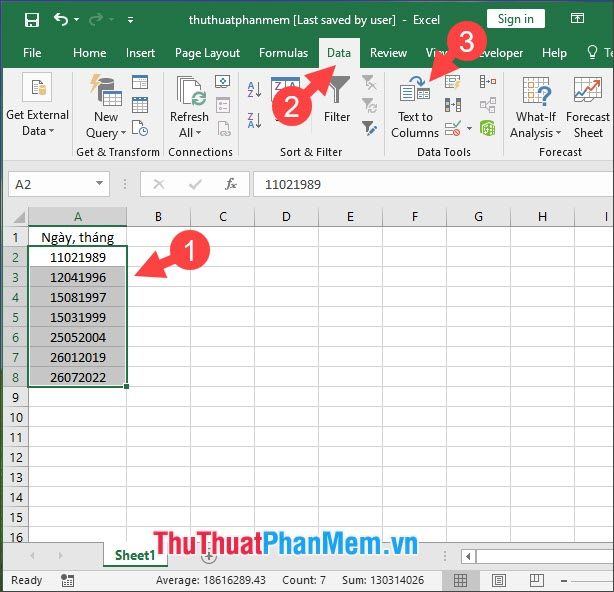Click the Undo arrow icon
This screenshot has height=592, width=614.
click(x=62, y=19)
